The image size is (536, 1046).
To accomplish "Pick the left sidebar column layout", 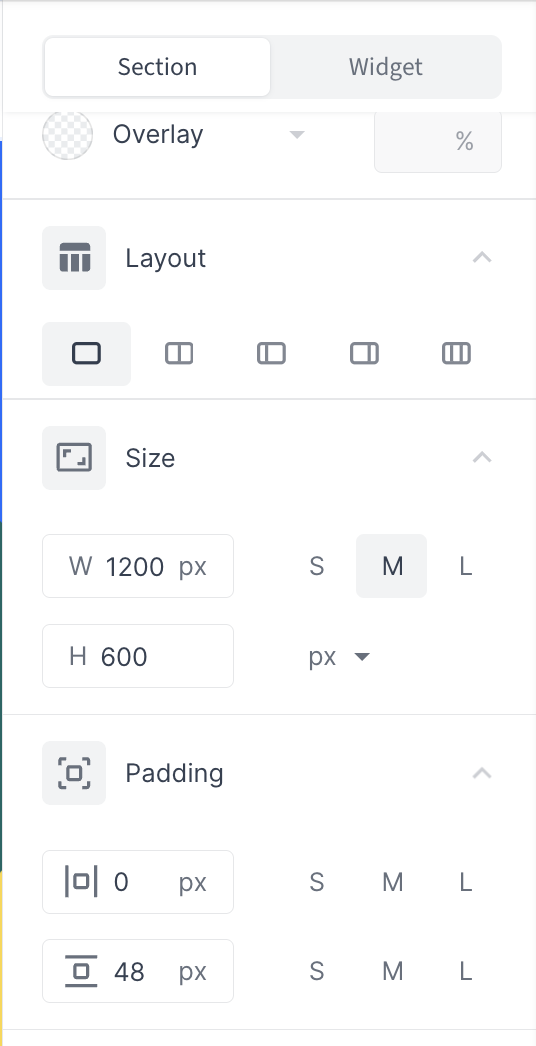I will [x=271, y=354].
